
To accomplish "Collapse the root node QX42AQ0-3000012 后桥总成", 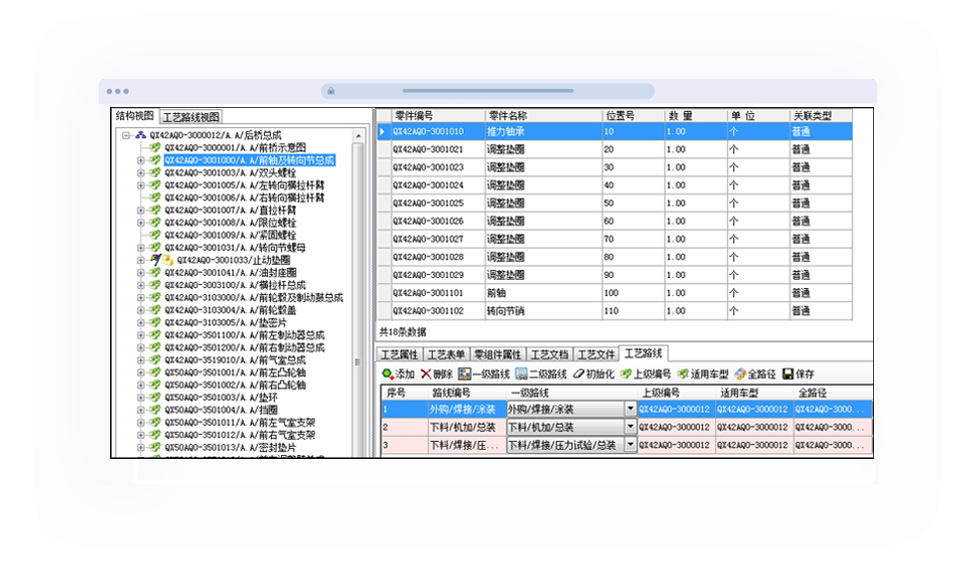I will 126,135.
